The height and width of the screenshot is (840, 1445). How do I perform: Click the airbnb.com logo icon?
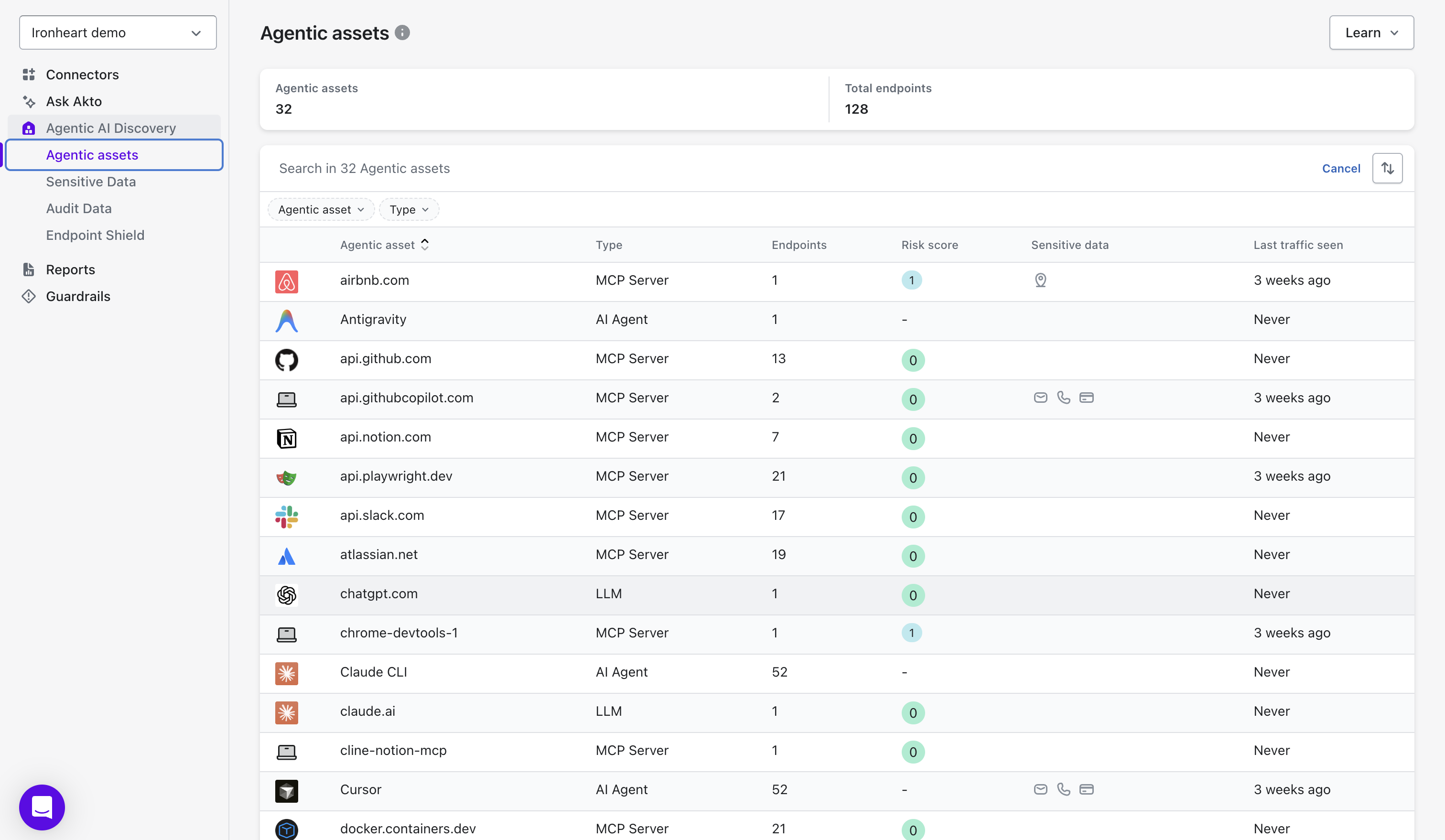pyautogui.click(x=286, y=281)
